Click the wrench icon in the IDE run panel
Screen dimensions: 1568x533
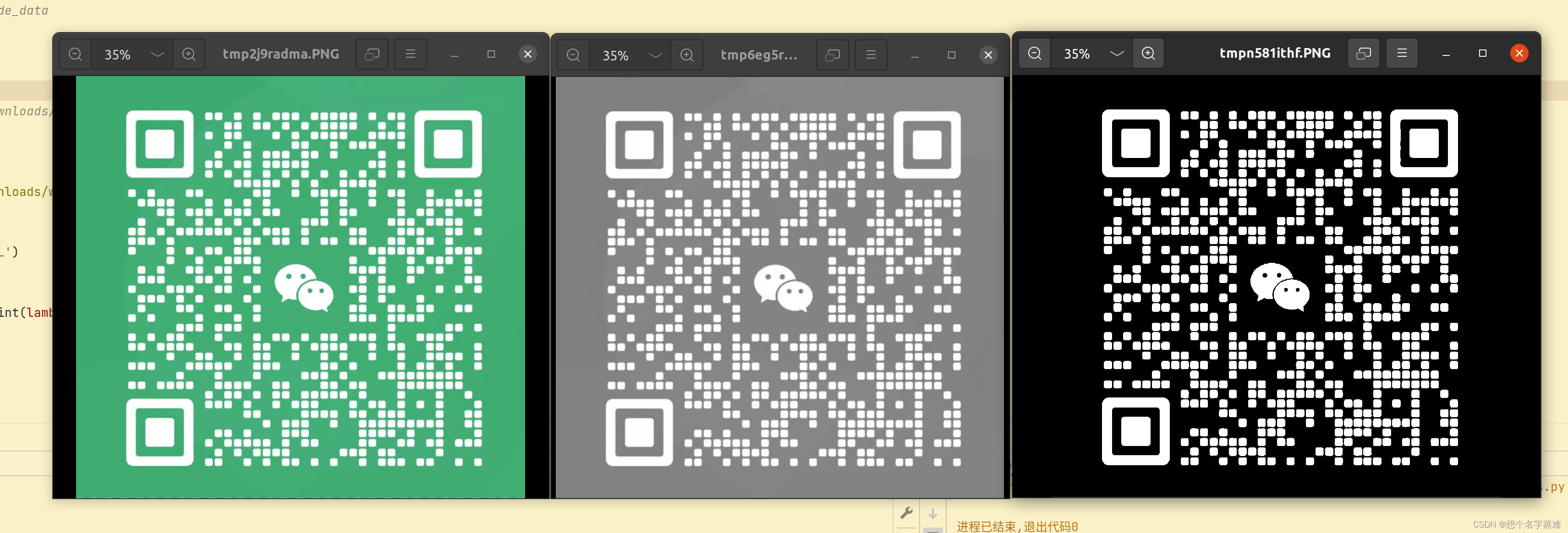click(x=906, y=513)
